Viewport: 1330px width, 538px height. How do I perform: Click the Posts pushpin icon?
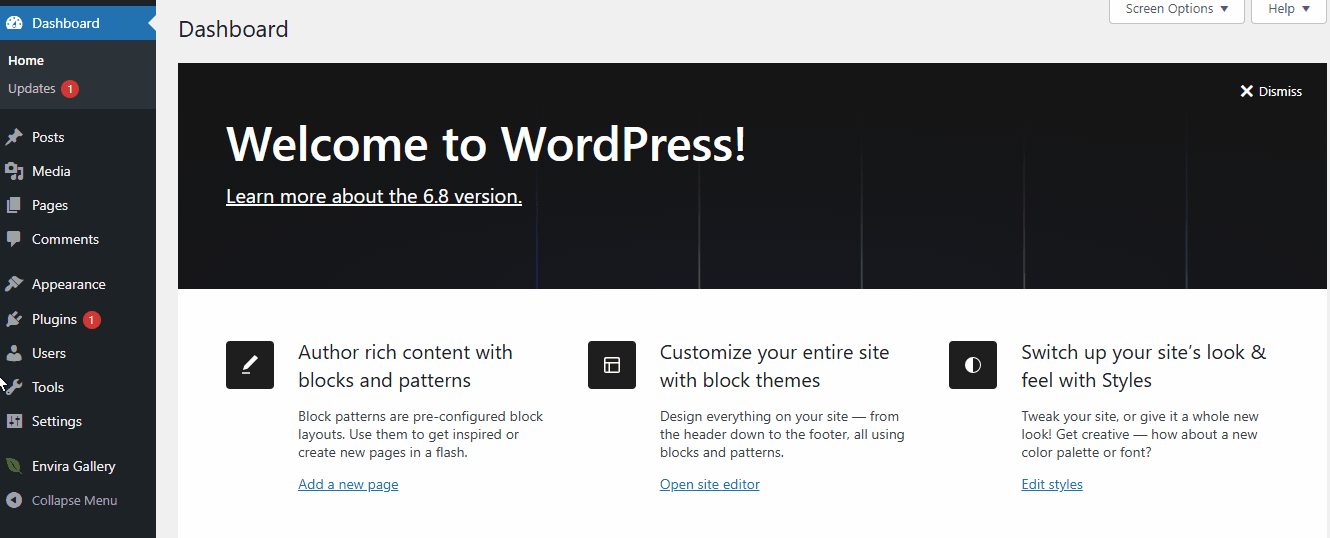point(14,137)
